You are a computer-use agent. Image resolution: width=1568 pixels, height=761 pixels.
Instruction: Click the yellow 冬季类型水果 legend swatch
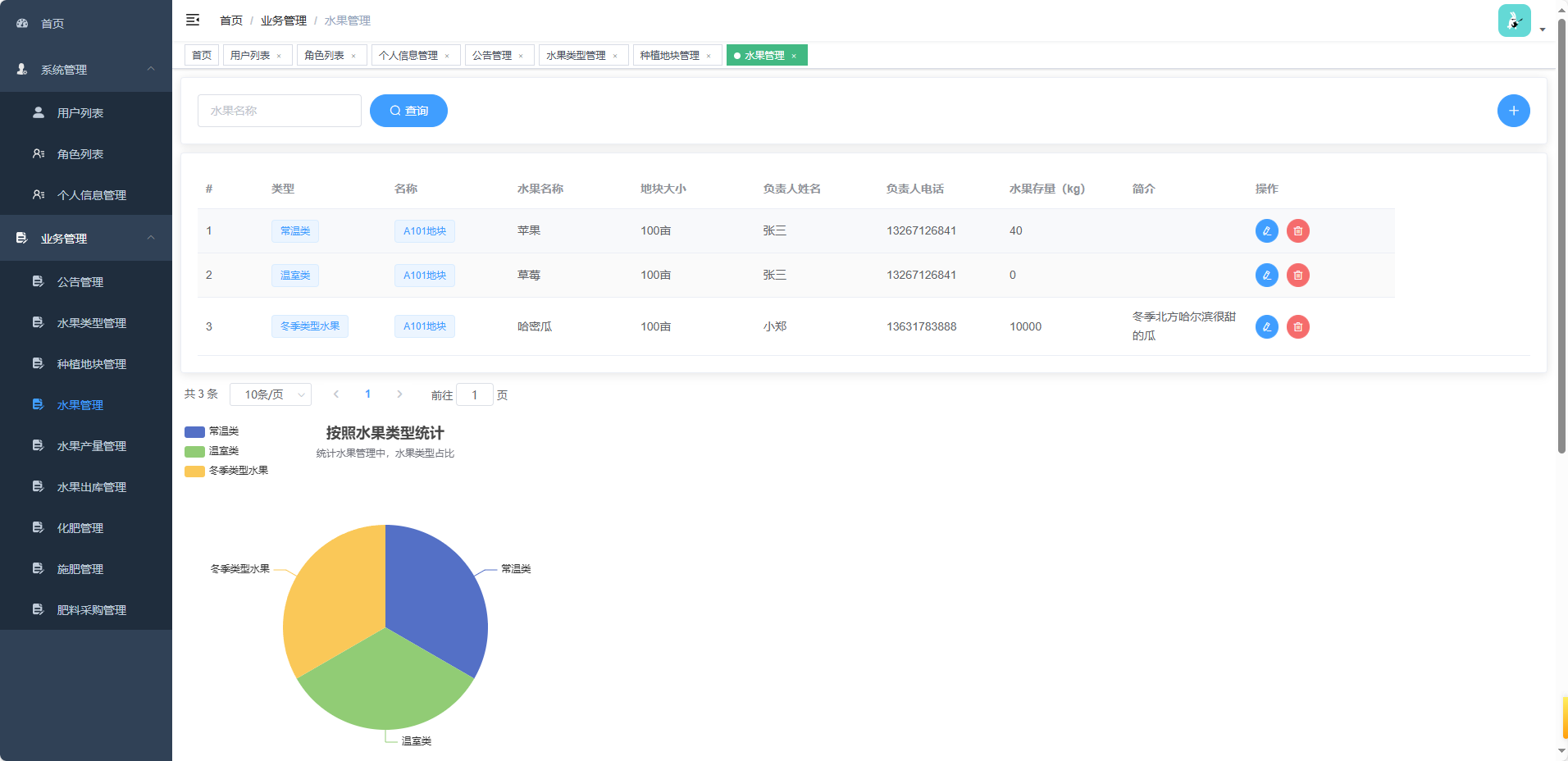point(194,471)
